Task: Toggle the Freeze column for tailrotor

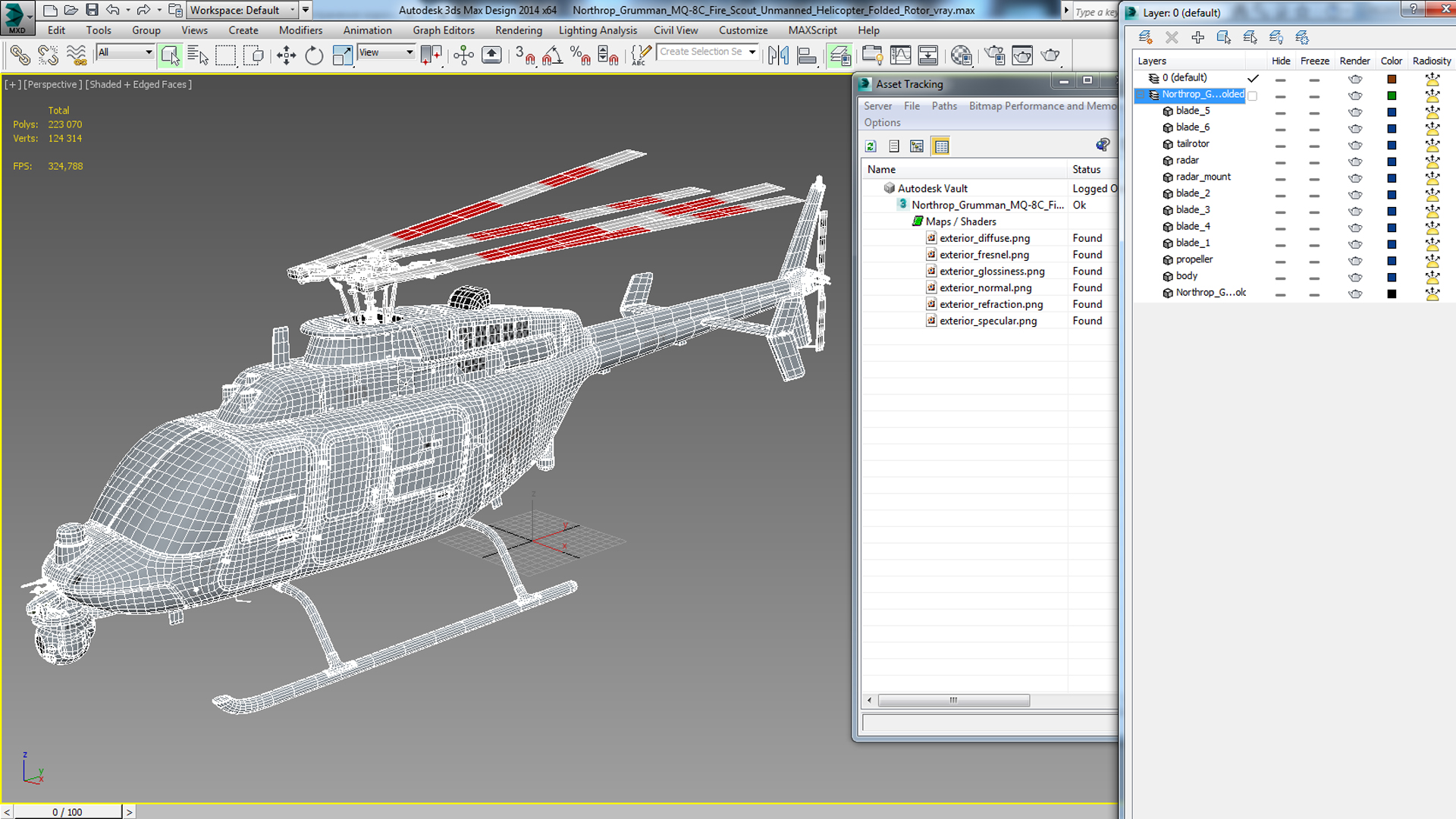Action: coord(1314,146)
